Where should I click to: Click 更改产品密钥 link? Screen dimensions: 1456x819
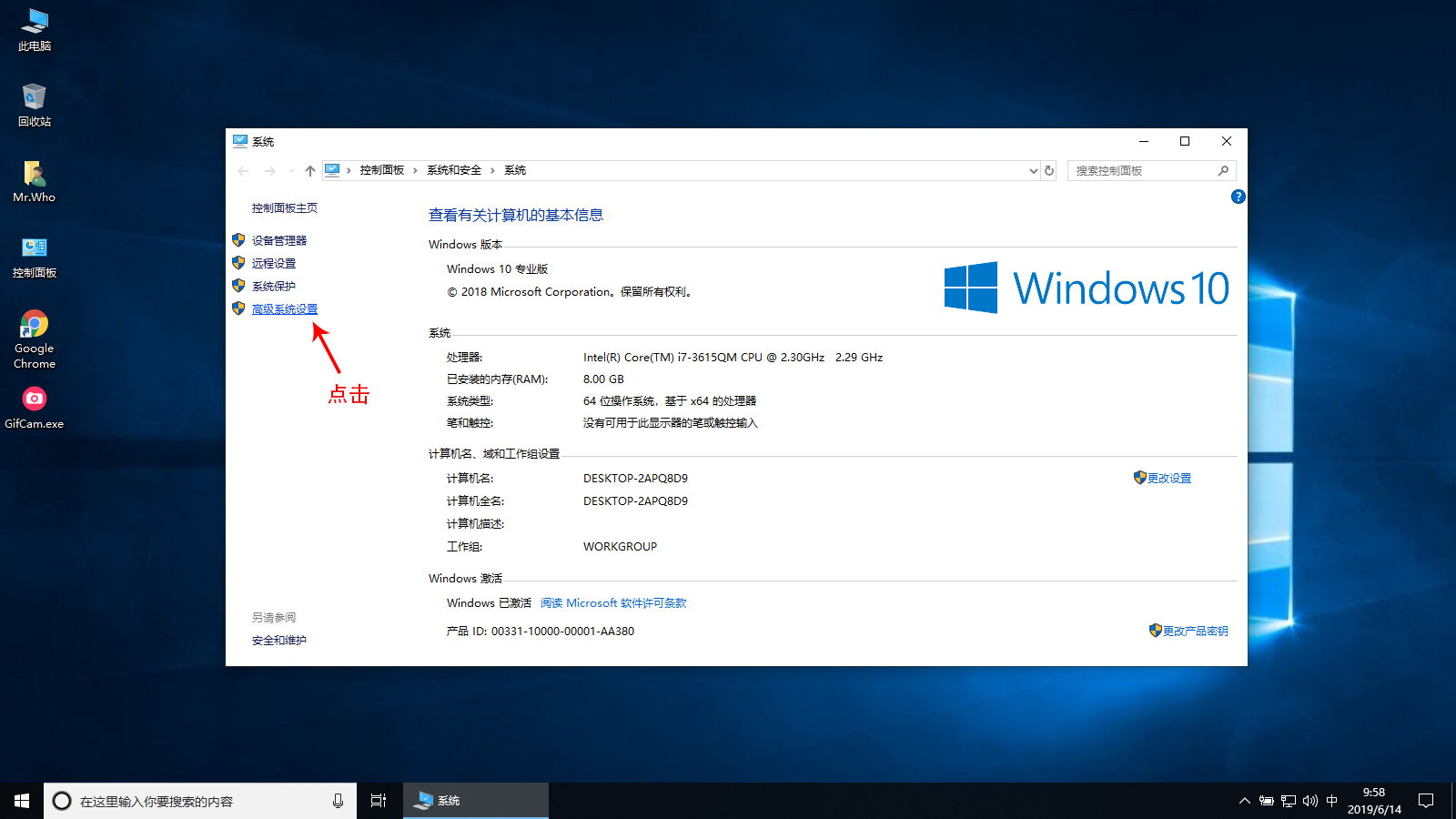point(1196,632)
